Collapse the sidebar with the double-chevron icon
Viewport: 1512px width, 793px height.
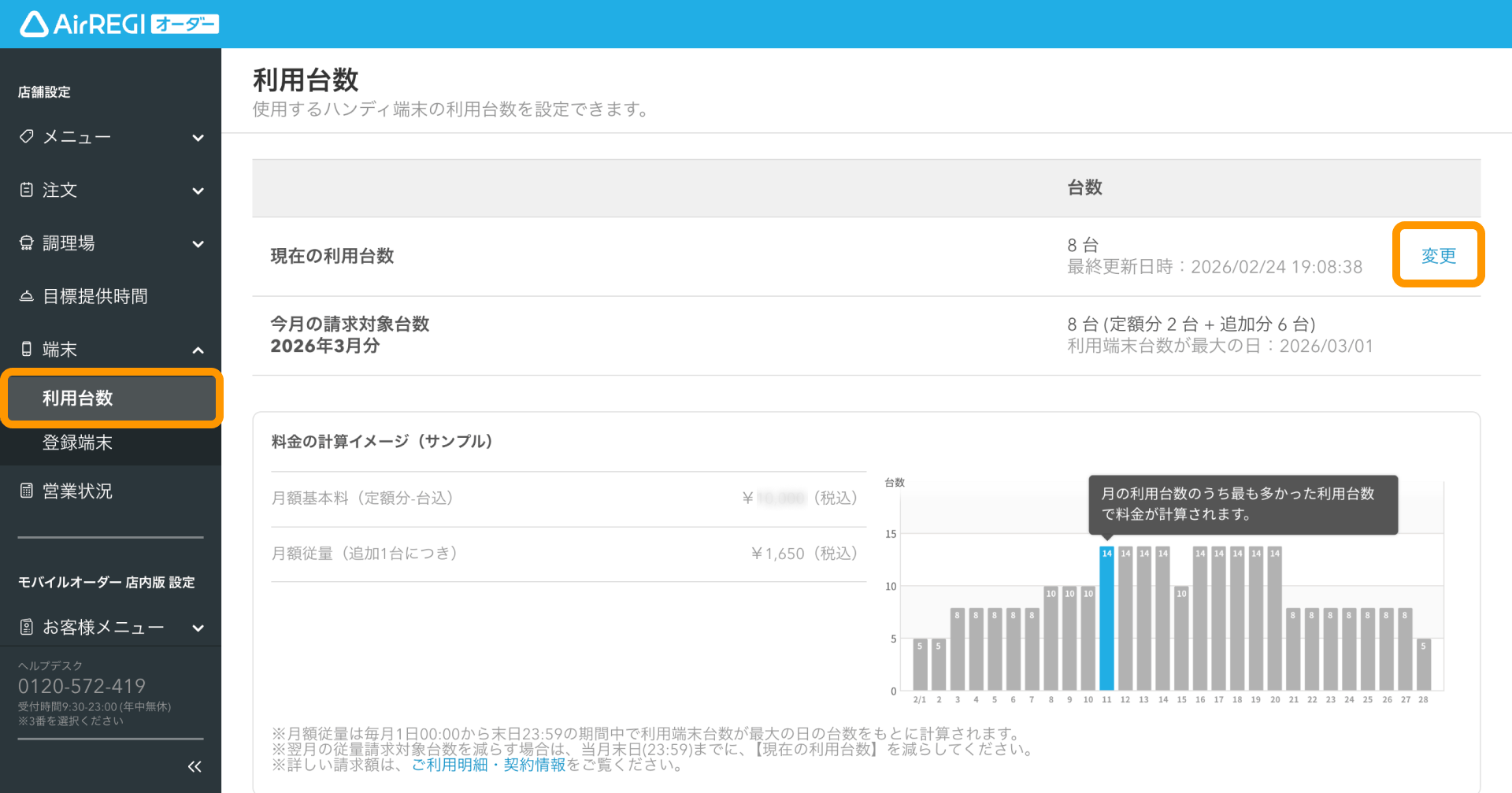(195, 766)
